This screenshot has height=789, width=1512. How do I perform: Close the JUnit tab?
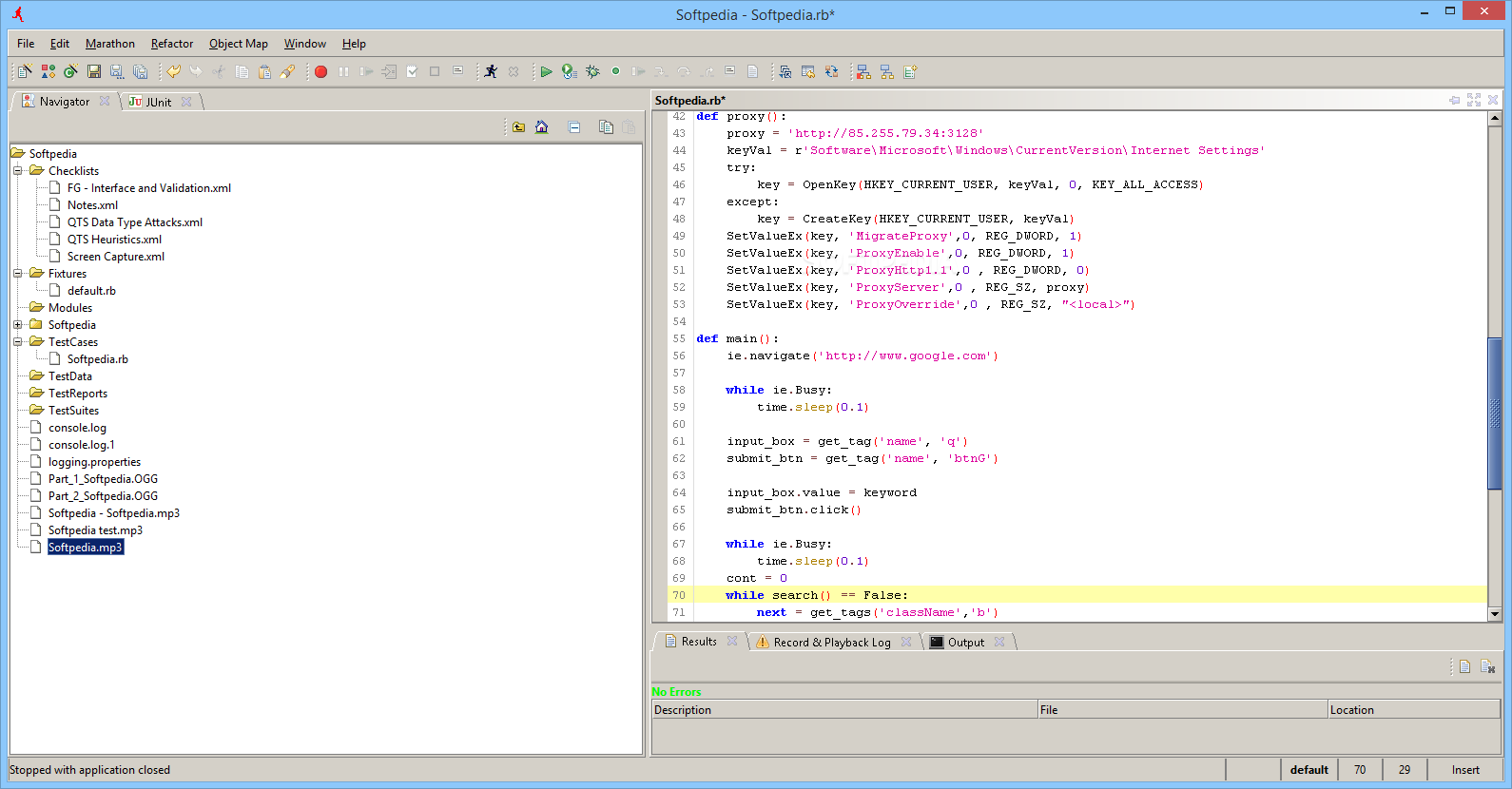(x=186, y=102)
